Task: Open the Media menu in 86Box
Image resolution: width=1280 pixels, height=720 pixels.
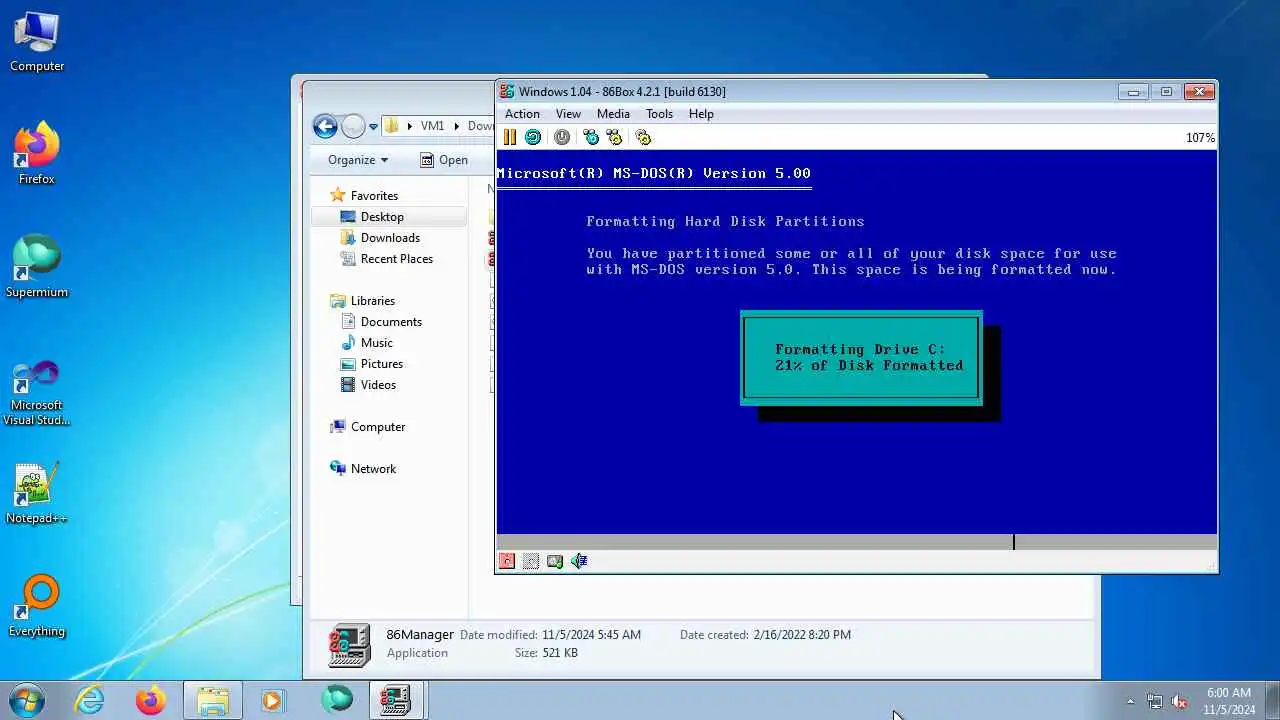Action: [x=613, y=114]
